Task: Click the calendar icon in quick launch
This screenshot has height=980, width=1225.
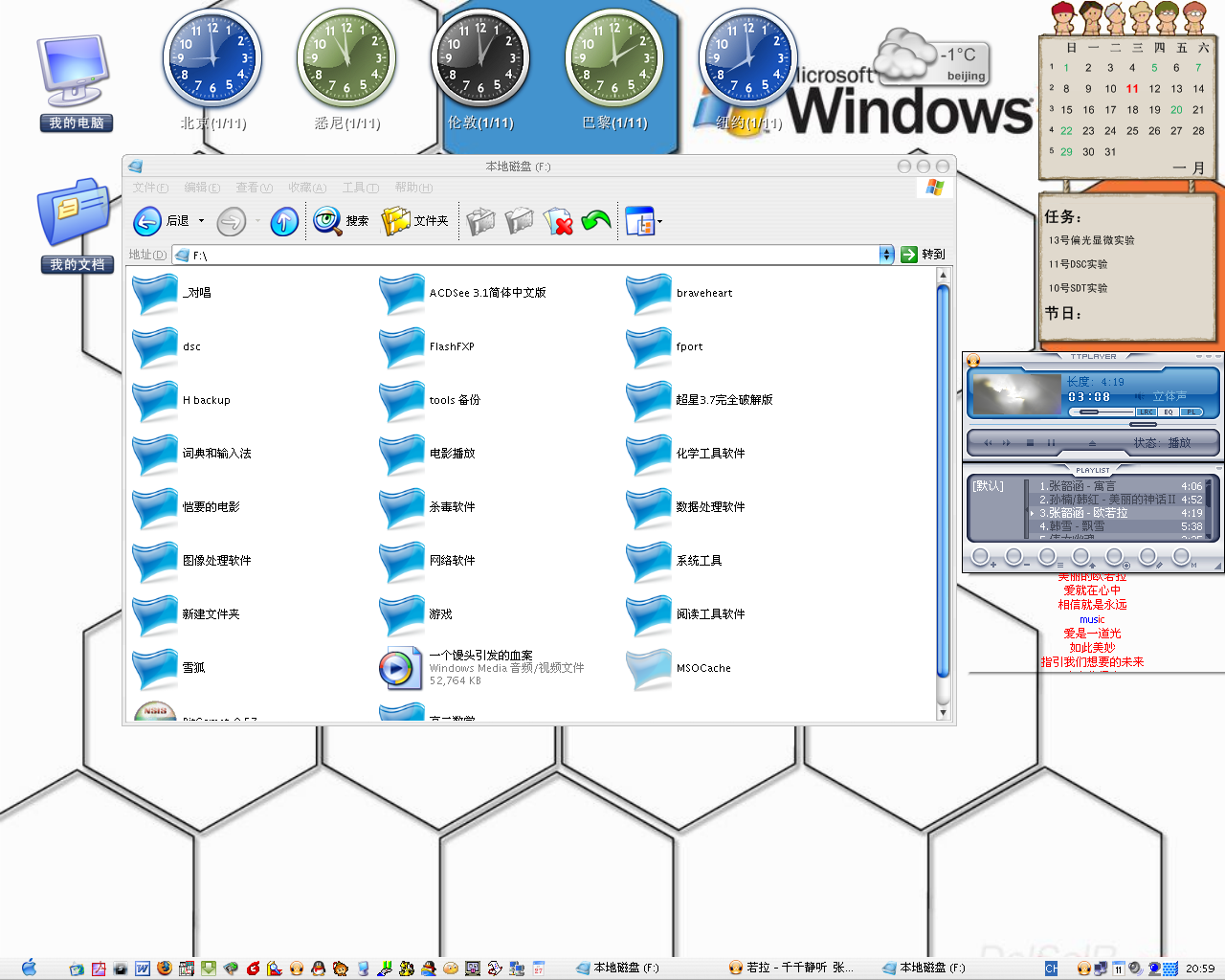Action: pyautogui.click(x=539, y=969)
